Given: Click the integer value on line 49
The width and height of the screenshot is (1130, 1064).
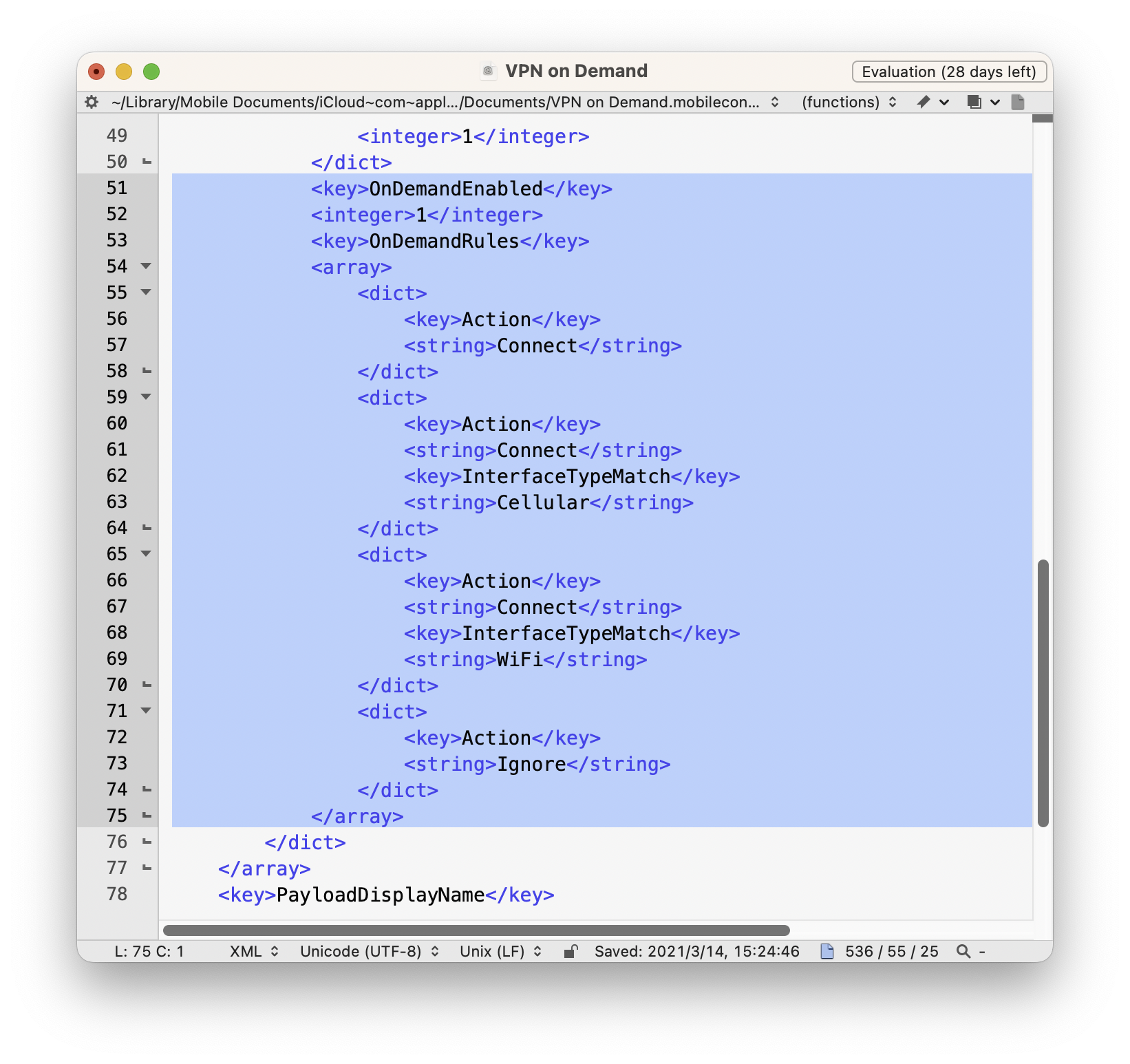Looking at the screenshot, I should (467, 136).
